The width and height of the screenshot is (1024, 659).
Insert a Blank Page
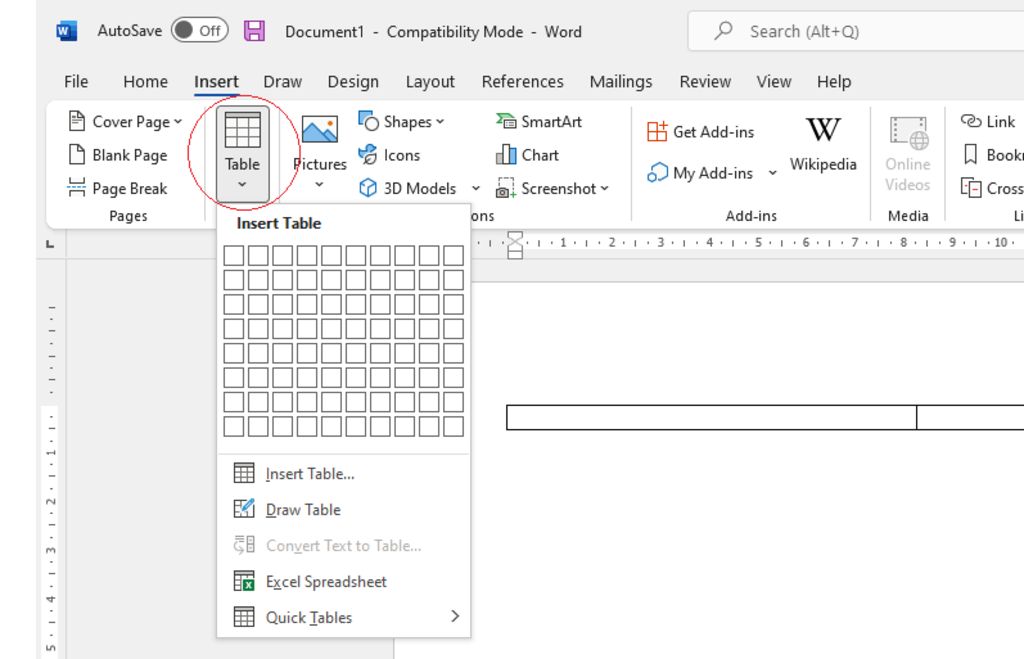point(118,155)
